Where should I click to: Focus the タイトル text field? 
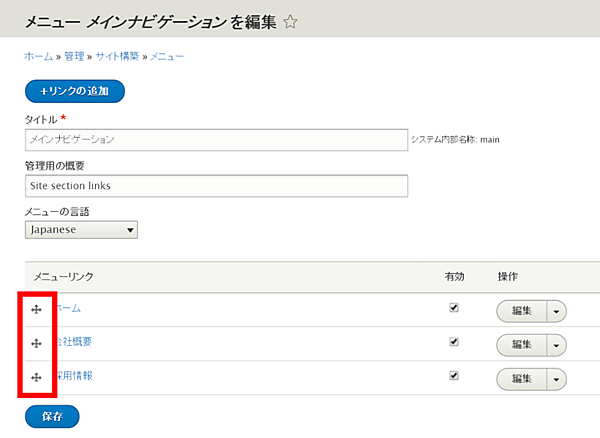[217, 140]
